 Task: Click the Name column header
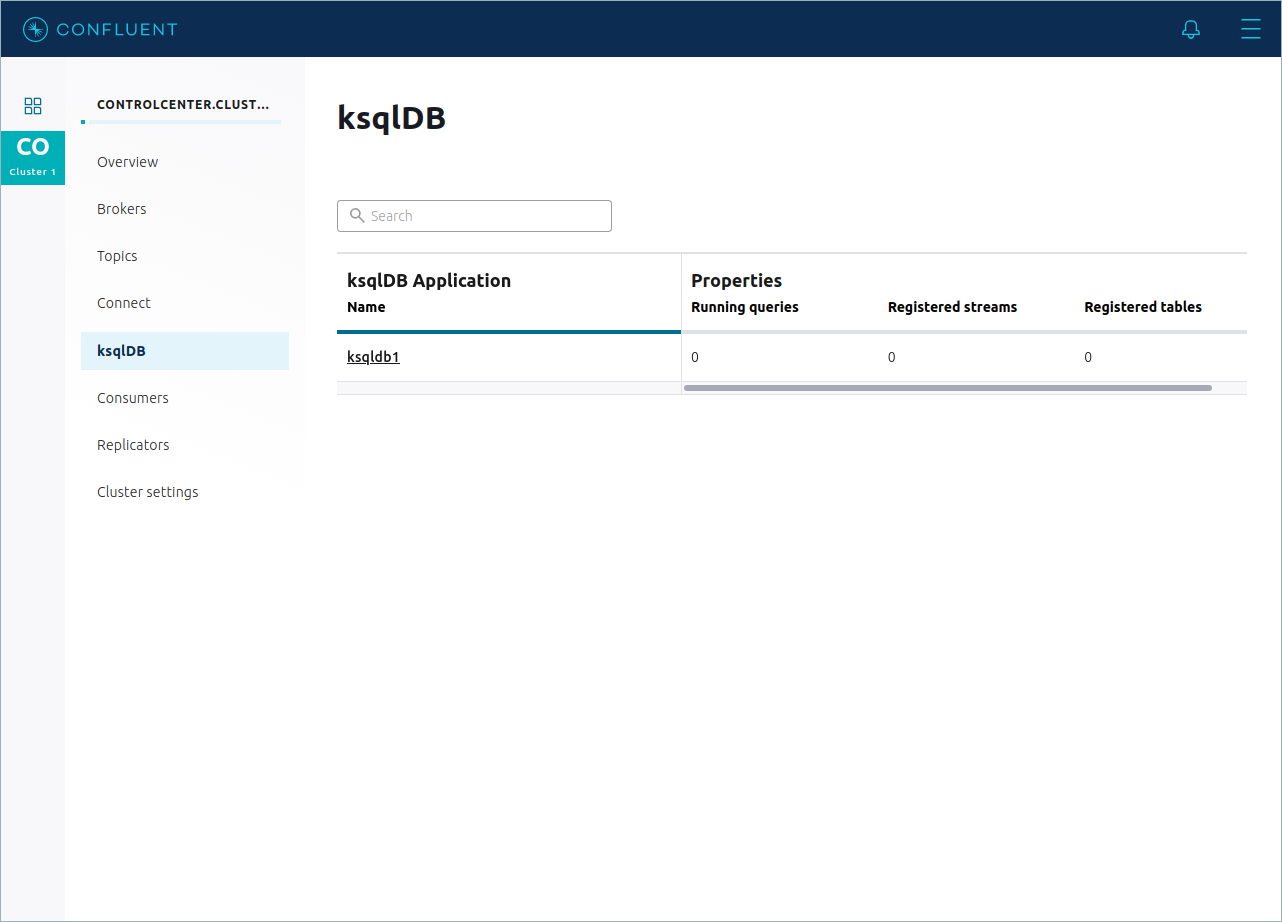pyautogui.click(x=366, y=307)
